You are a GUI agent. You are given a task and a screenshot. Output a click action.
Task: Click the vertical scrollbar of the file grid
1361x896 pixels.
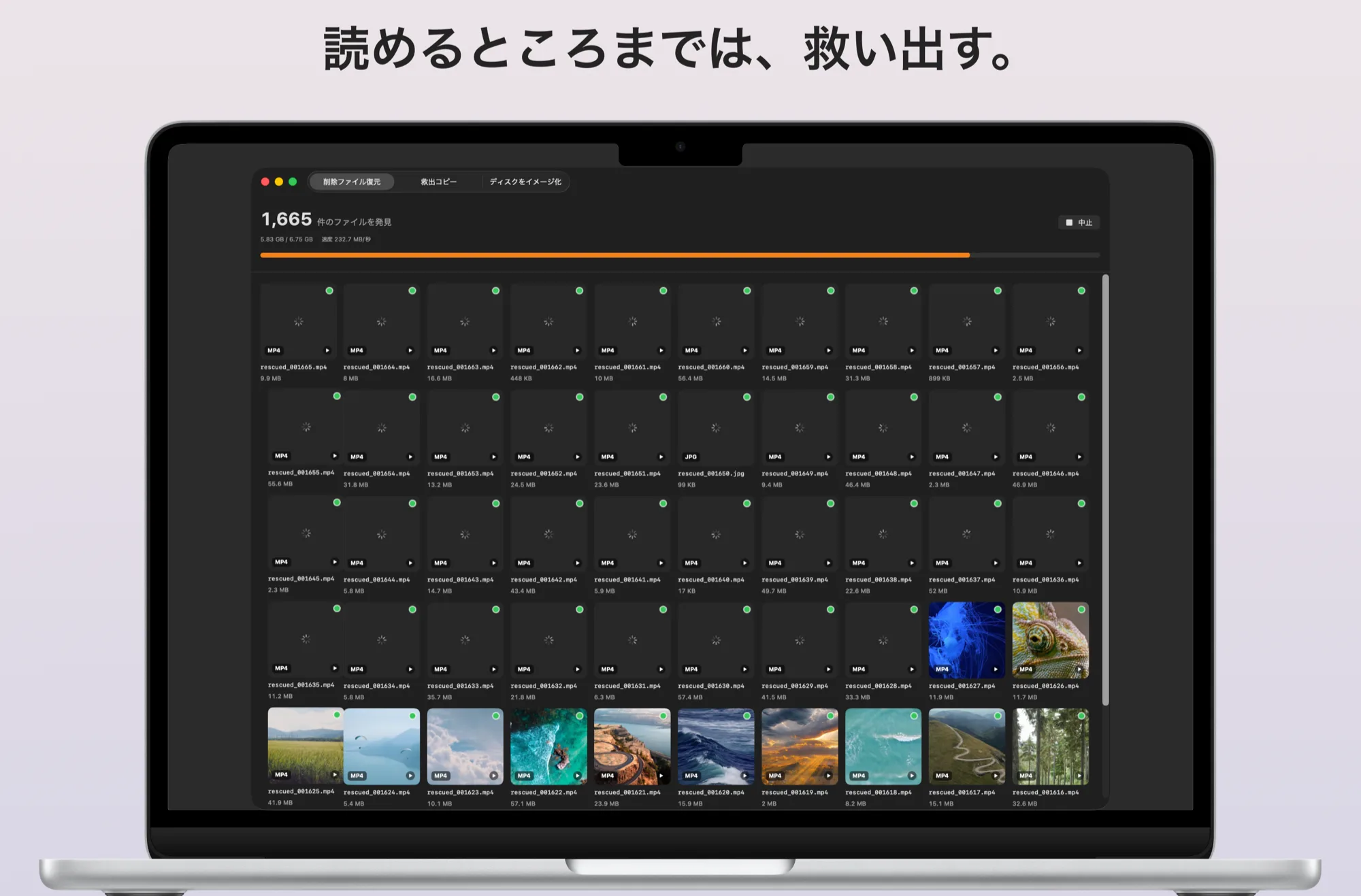pos(1105,490)
